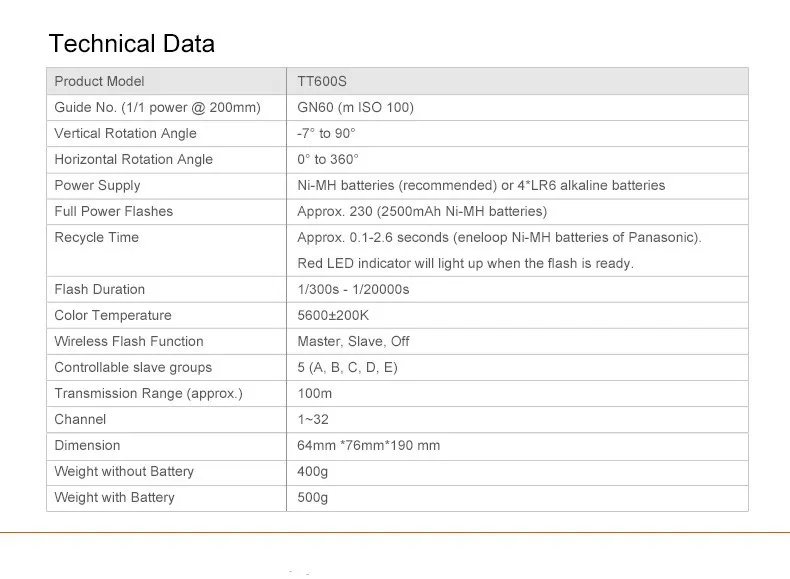Click the TT600S model value
This screenshot has width=790, height=579.
click(x=322, y=81)
